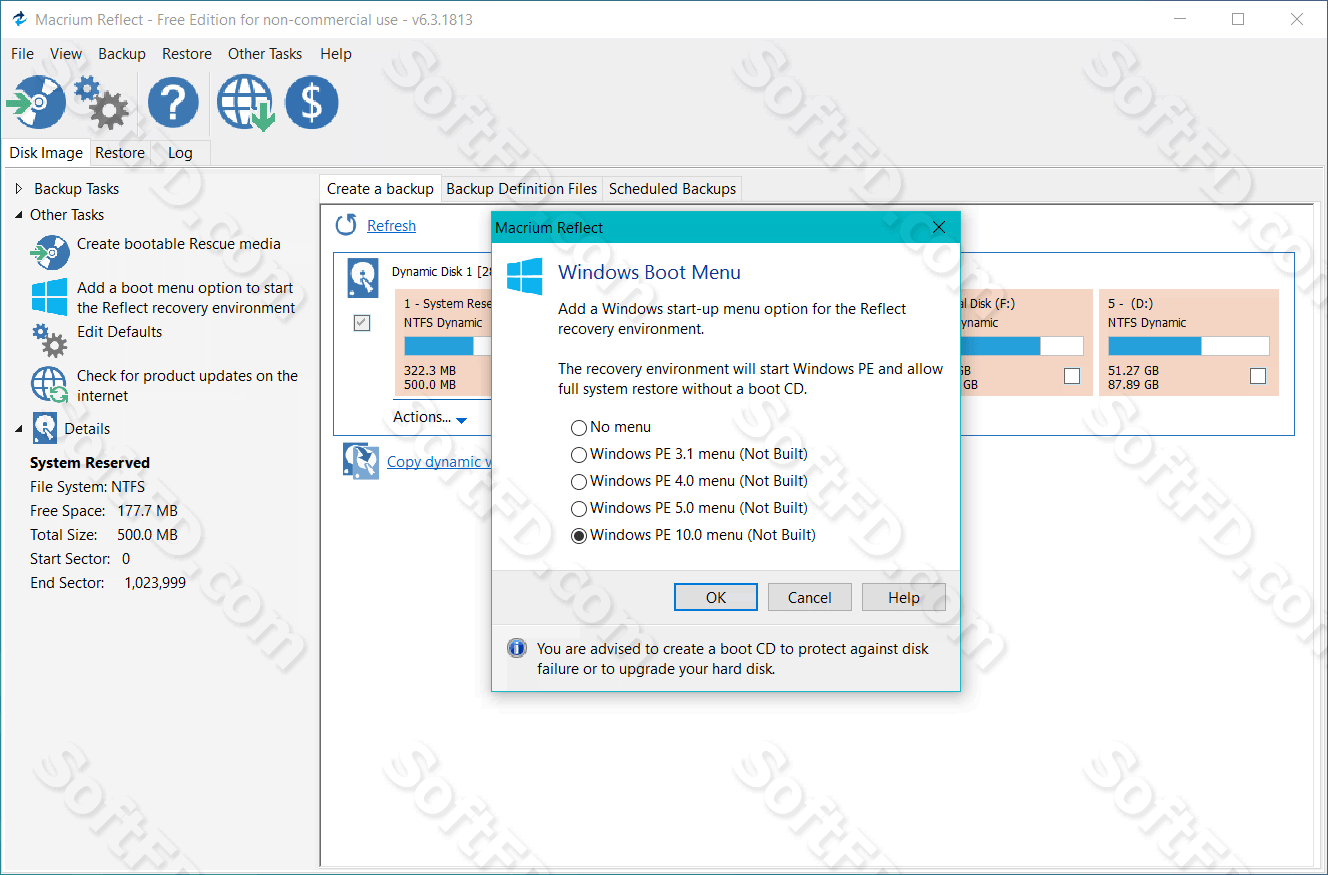Click Check for product updates link
1328x875 pixels.
(187, 386)
